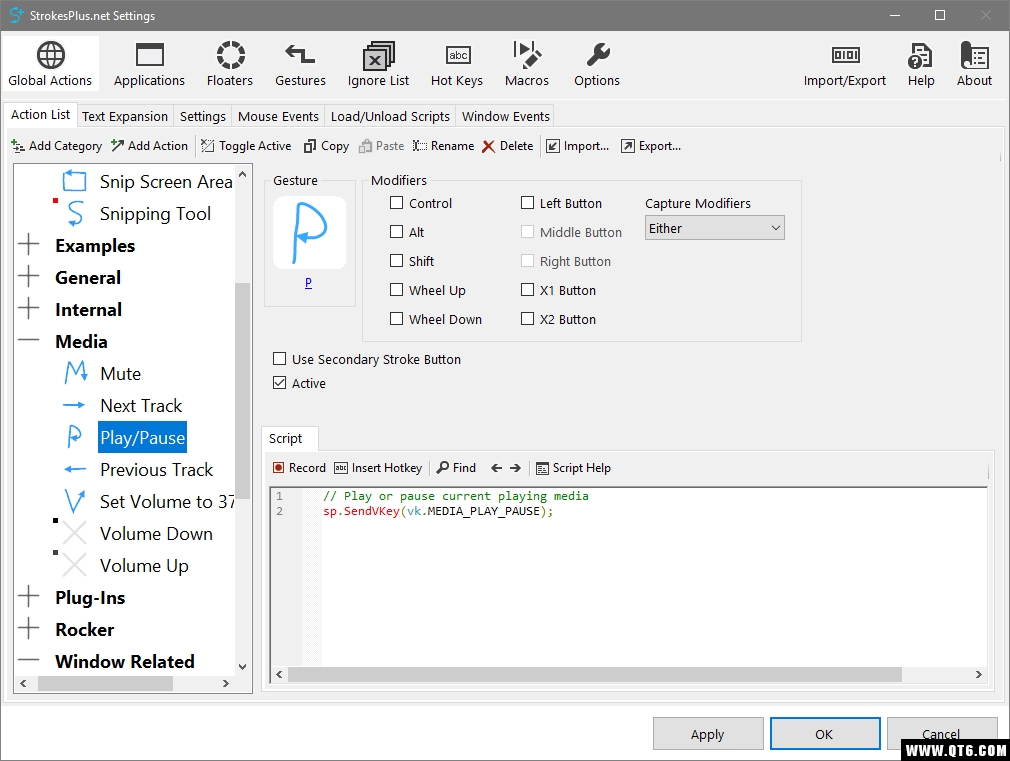Copy the selected action
Image resolution: width=1010 pixels, height=761 pixels.
point(327,146)
